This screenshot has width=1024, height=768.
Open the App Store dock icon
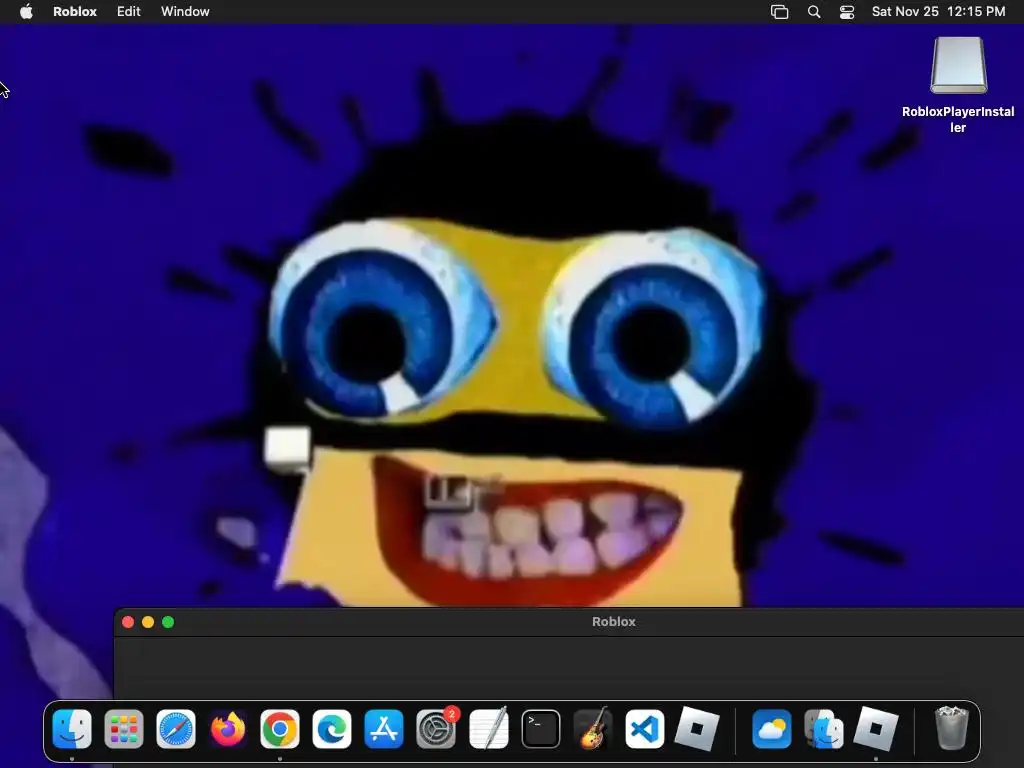click(x=384, y=728)
